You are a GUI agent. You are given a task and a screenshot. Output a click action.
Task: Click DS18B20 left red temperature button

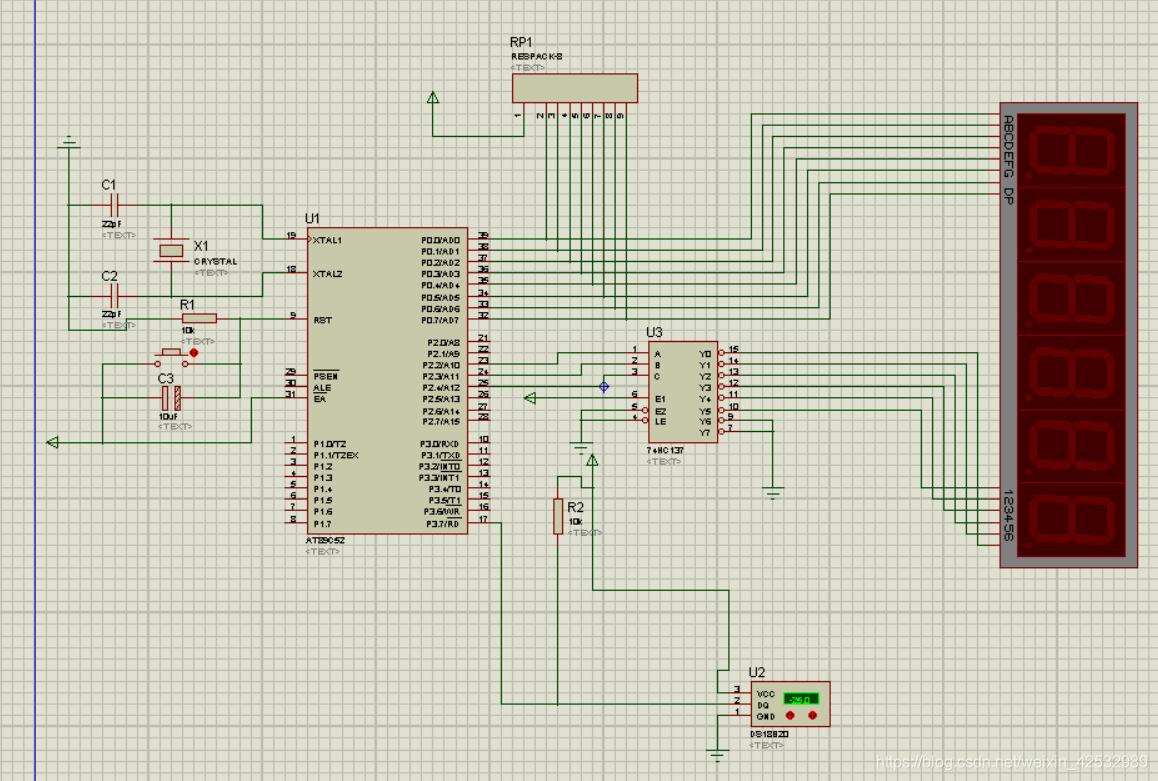click(790, 716)
